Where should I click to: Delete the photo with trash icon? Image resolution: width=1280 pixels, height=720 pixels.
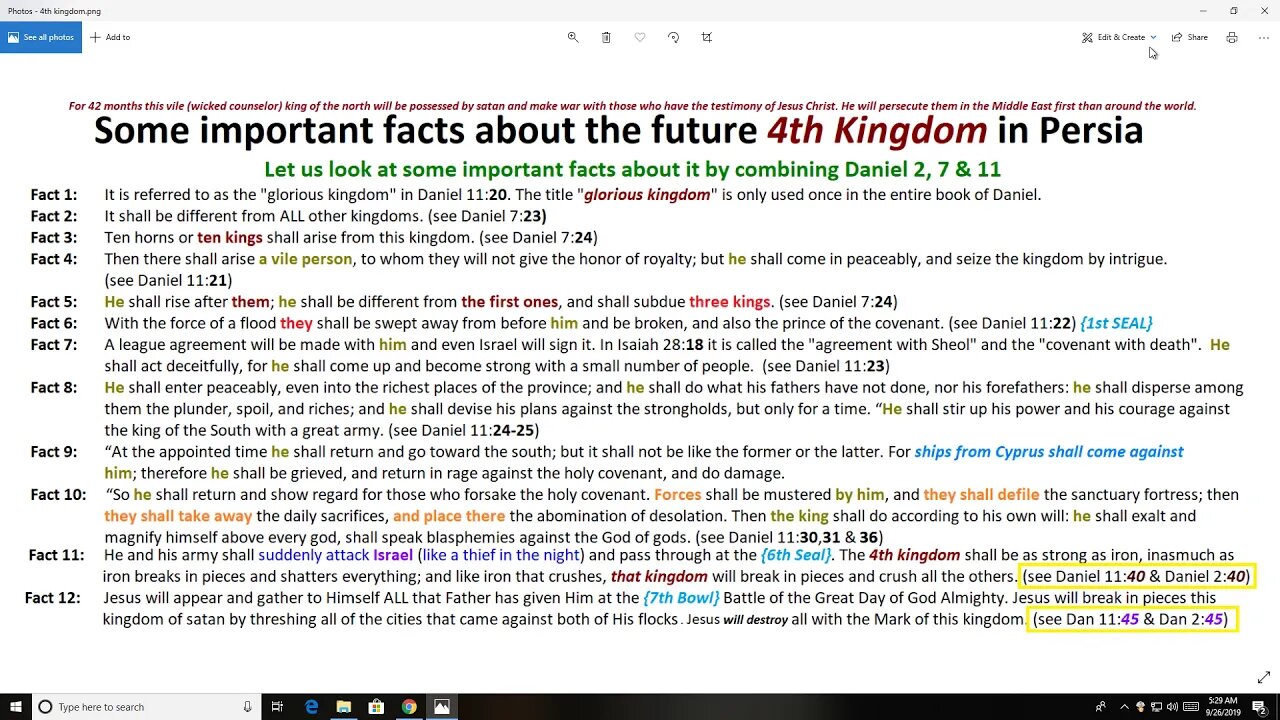click(x=606, y=37)
